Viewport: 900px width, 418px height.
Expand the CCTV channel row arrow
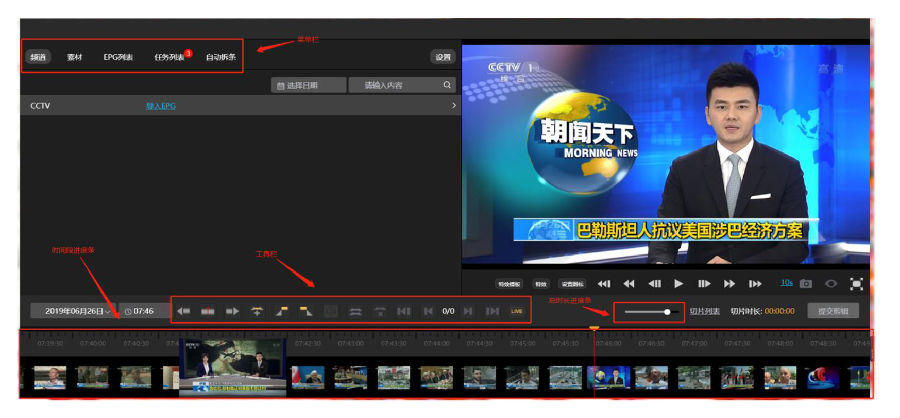(x=453, y=105)
